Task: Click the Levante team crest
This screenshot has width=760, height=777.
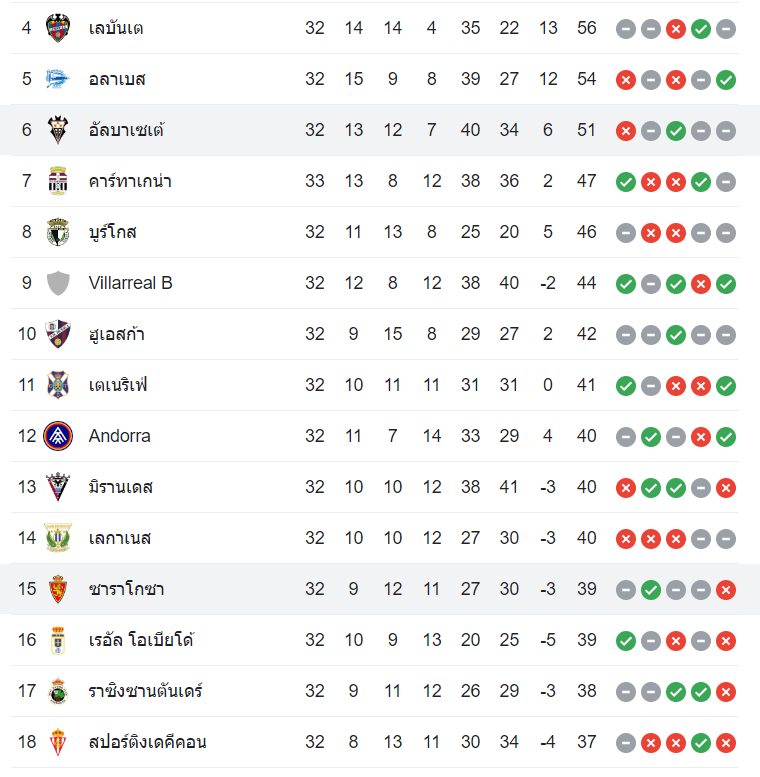Action: (58, 28)
